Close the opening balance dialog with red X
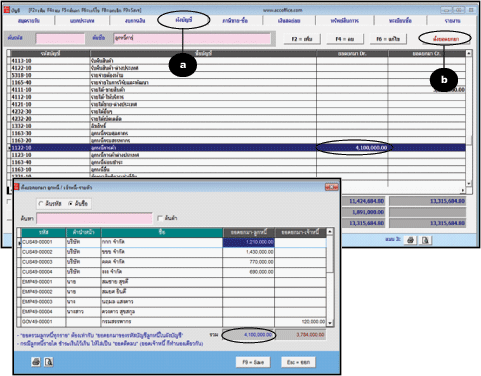Image resolution: width=481 pixels, height=376 pixels. 332,187
